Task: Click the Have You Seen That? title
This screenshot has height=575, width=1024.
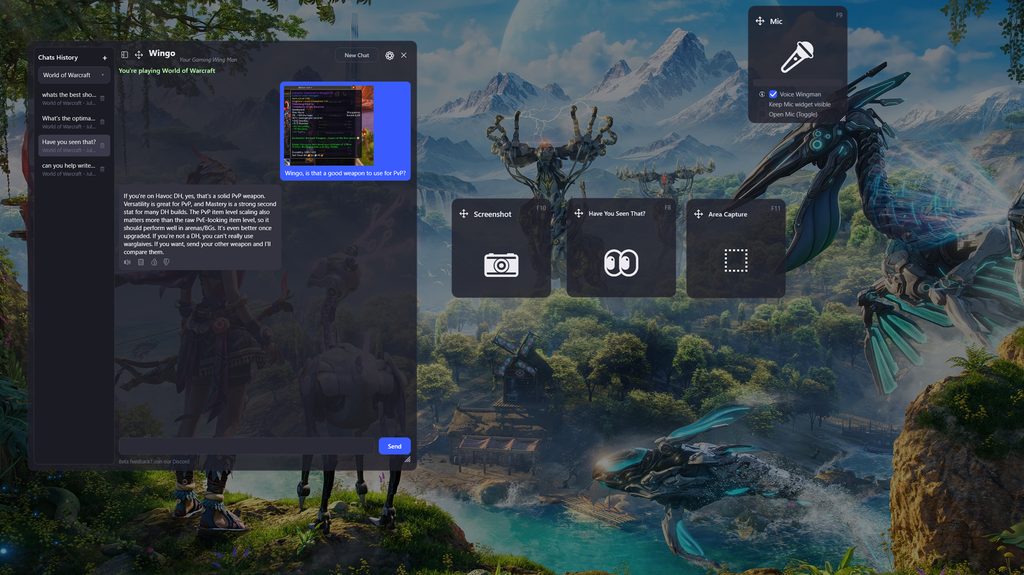Action: click(x=616, y=214)
